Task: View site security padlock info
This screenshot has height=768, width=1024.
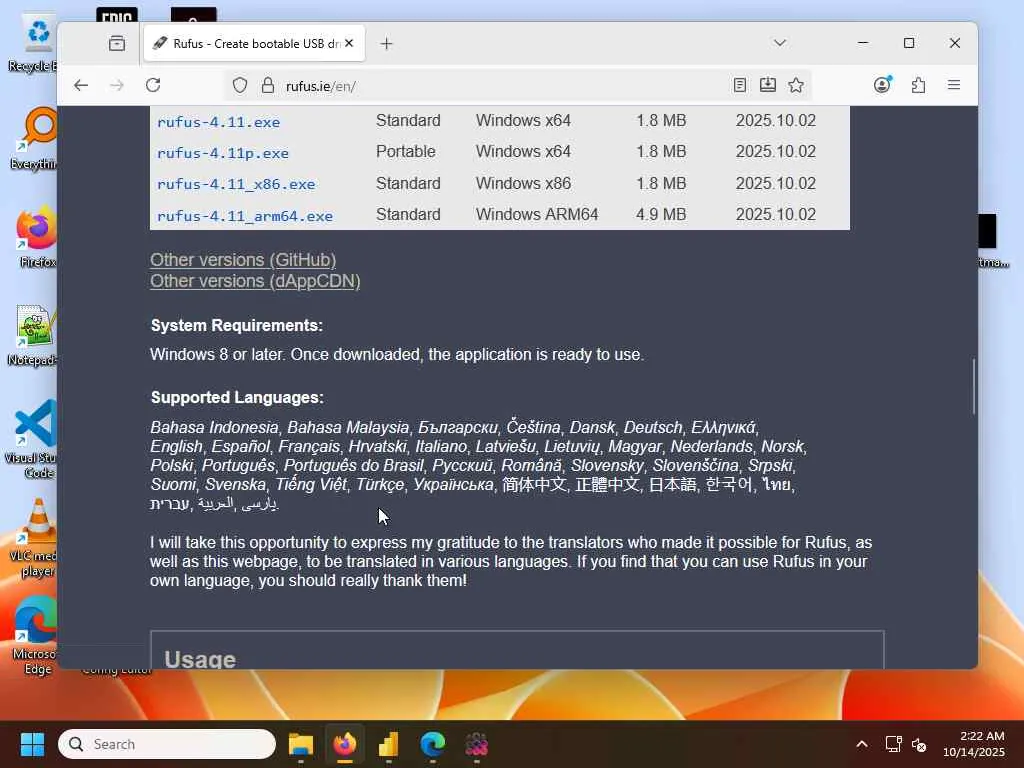Action: coord(267,86)
